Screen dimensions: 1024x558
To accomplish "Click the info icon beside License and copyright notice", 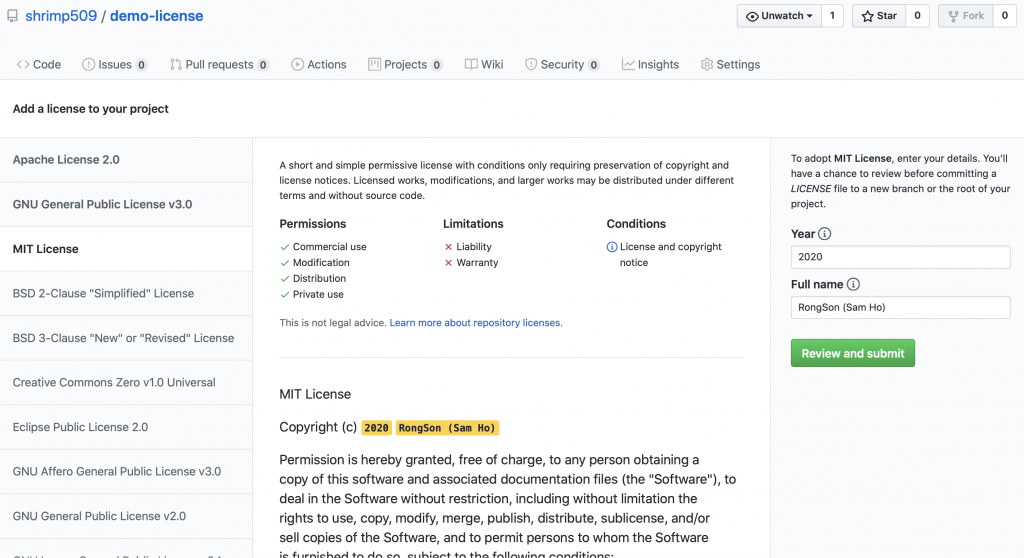I will (612, 247).
